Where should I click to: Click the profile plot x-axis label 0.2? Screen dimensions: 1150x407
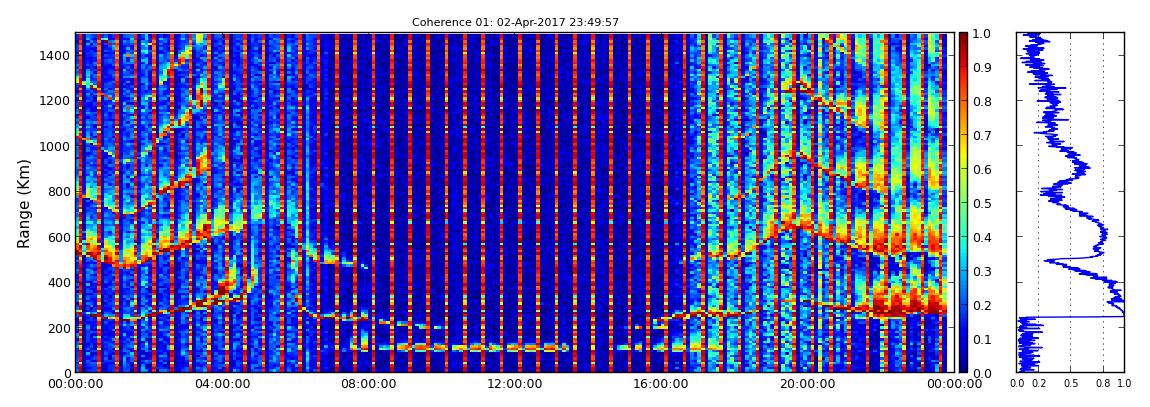click(x=1039, y=383)
